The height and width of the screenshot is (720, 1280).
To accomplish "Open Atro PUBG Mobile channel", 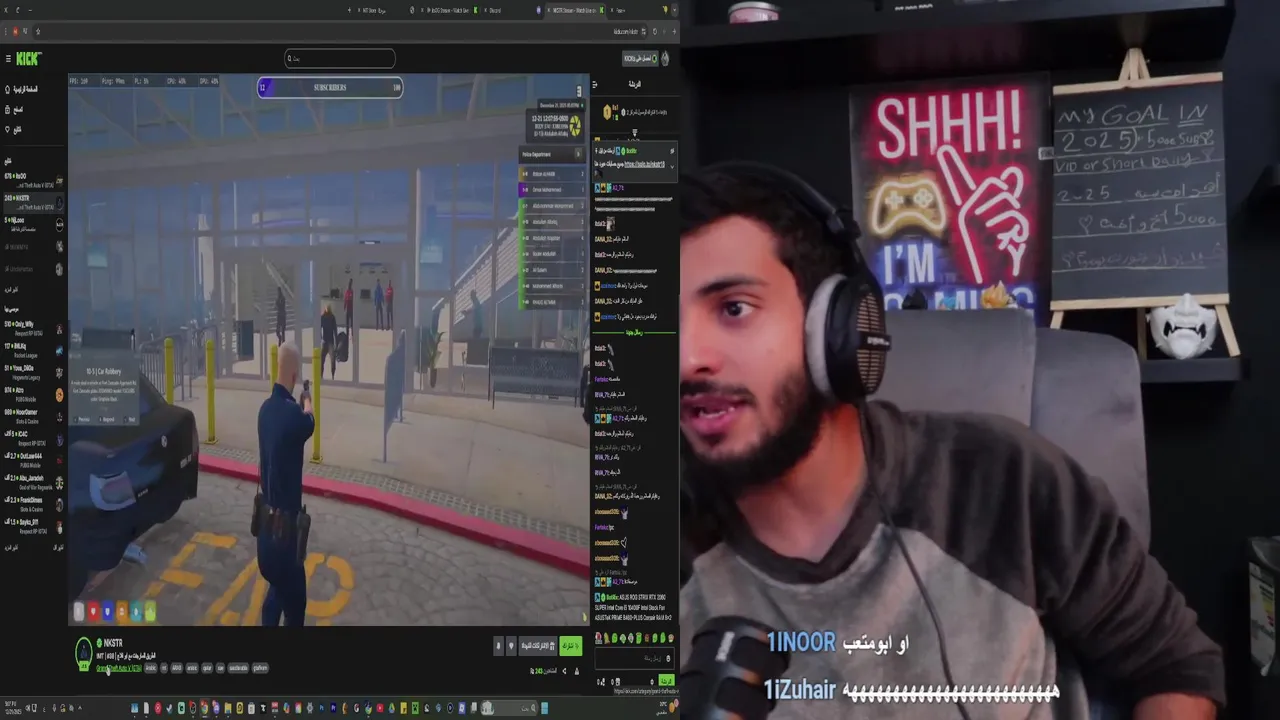I will coord(34,393).
